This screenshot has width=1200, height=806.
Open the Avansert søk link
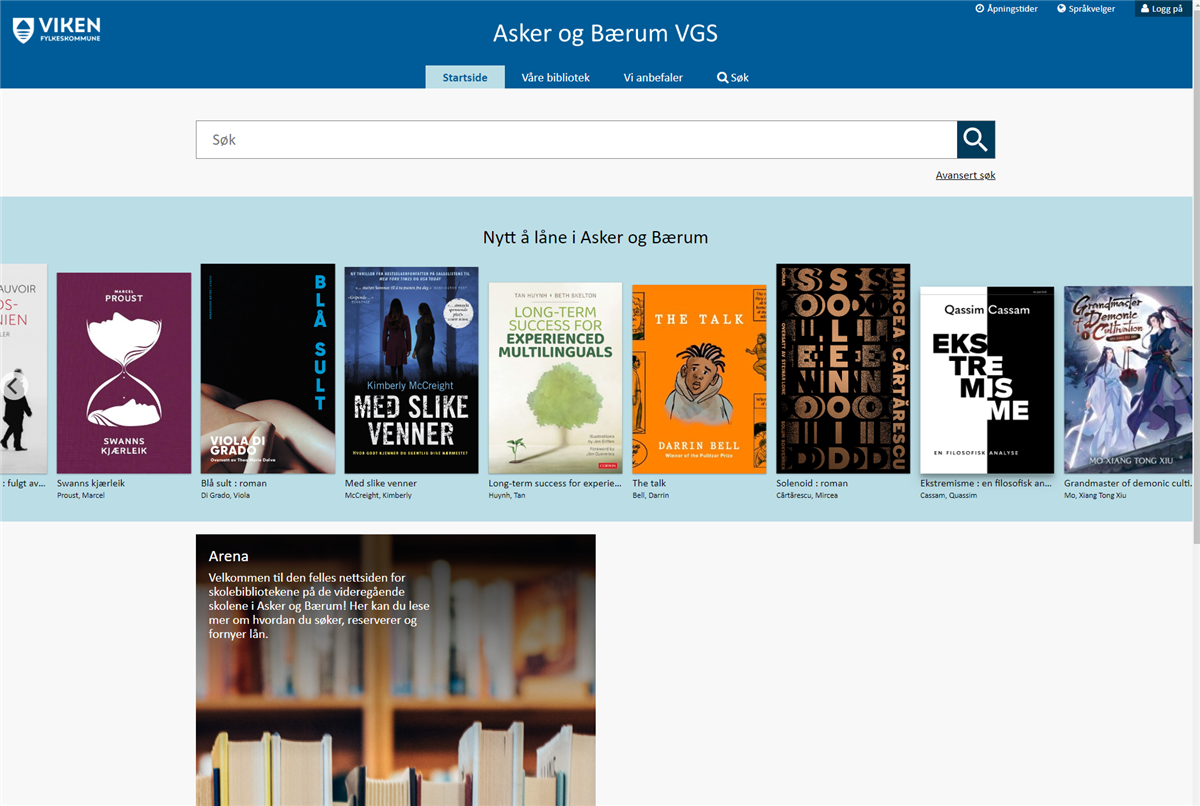[x=965, y=176]
